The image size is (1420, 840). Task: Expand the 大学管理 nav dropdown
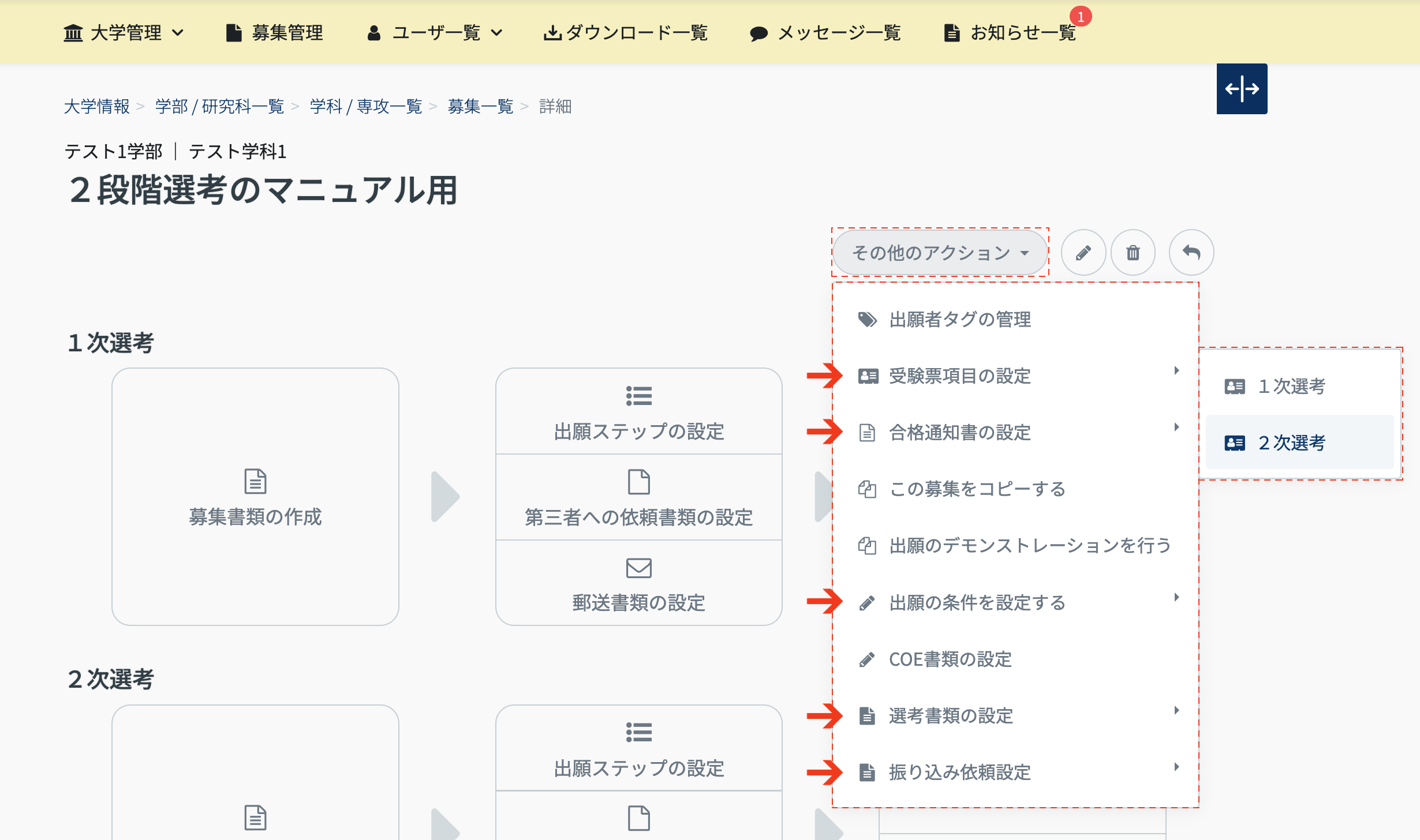coord(124,33)
